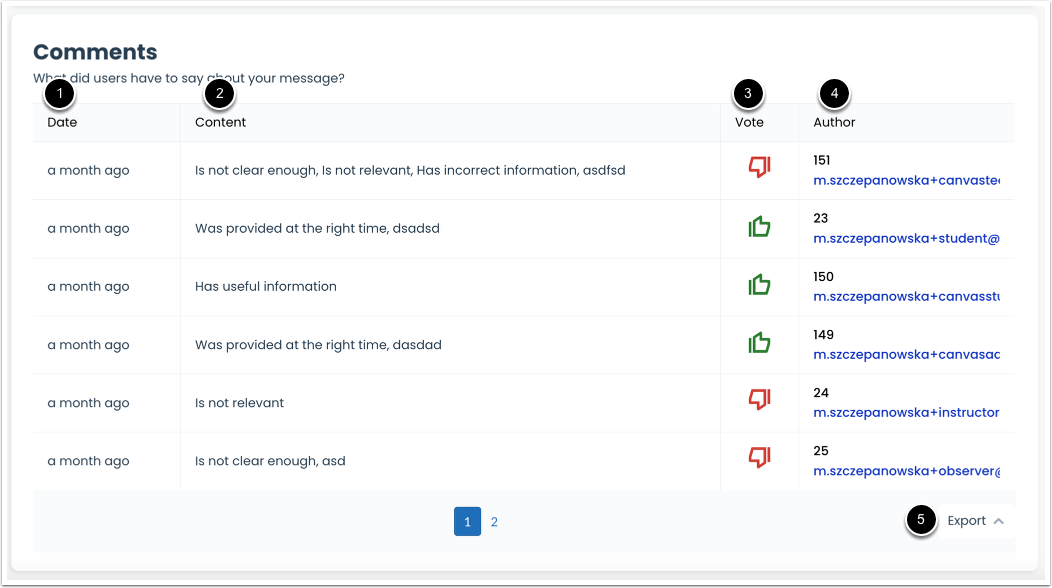Click the Author column header

tap(834, 122)
